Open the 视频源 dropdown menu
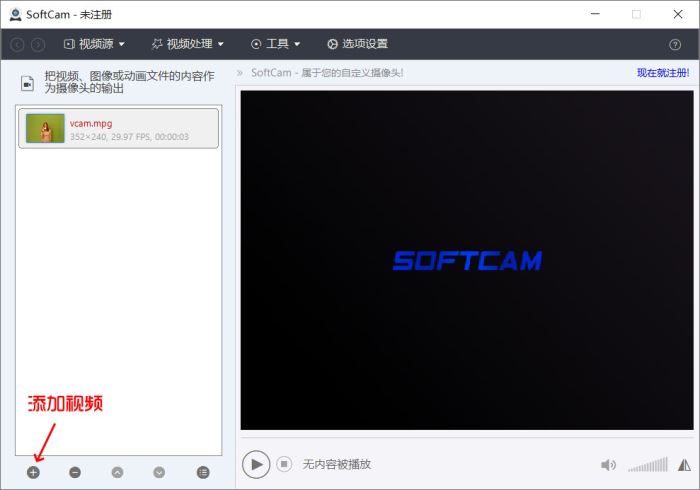The image size is (700, 490). click(x=94, y=44)
